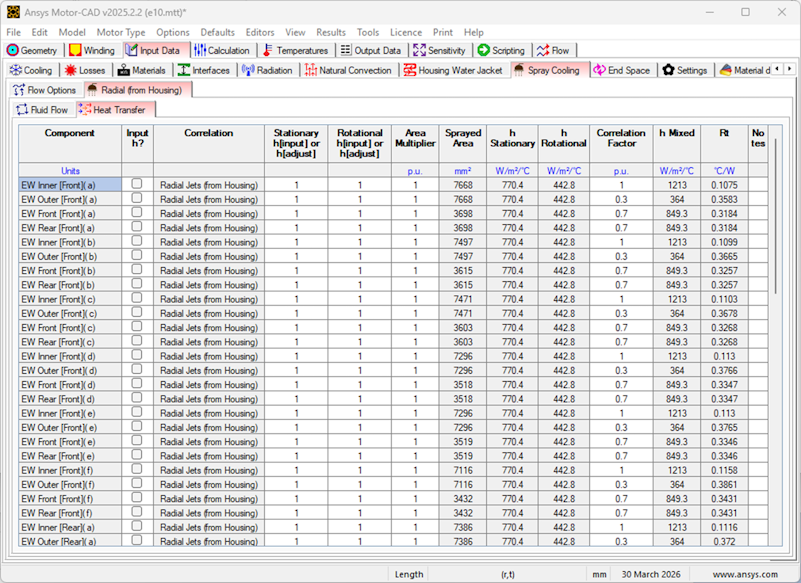Open the Sensitivity tab icon
The height and width of the screenshot is (583, 801).
[x=419, y=50]
